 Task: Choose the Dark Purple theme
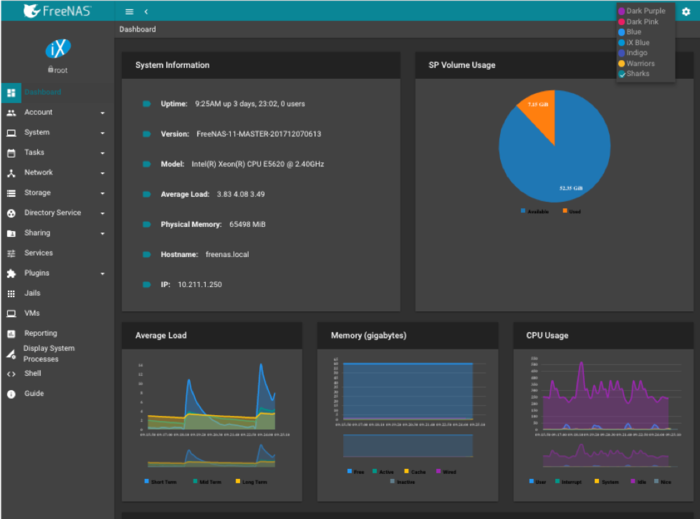tap(645, 11)
